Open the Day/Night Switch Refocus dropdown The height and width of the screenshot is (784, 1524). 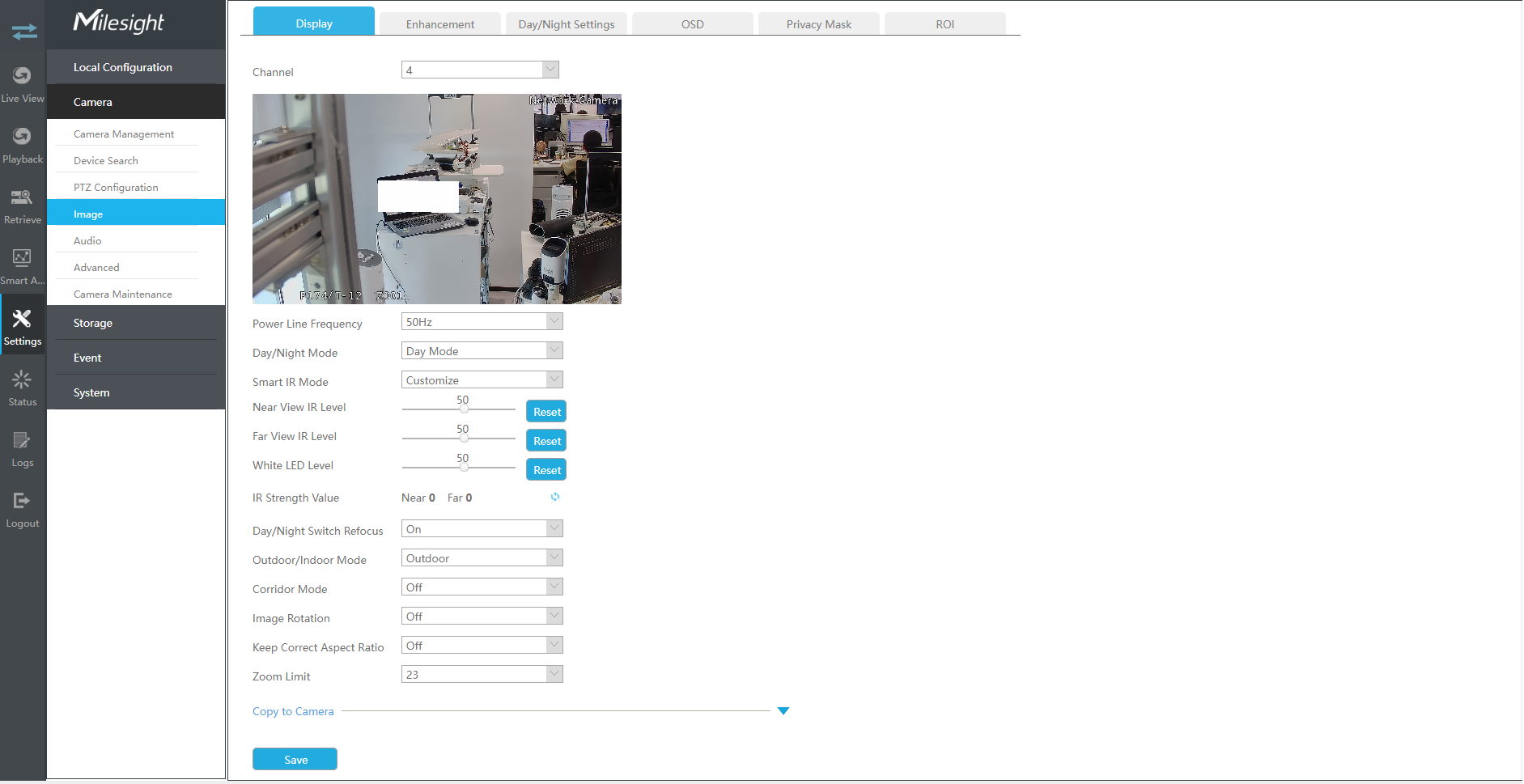tap(482, 529)
